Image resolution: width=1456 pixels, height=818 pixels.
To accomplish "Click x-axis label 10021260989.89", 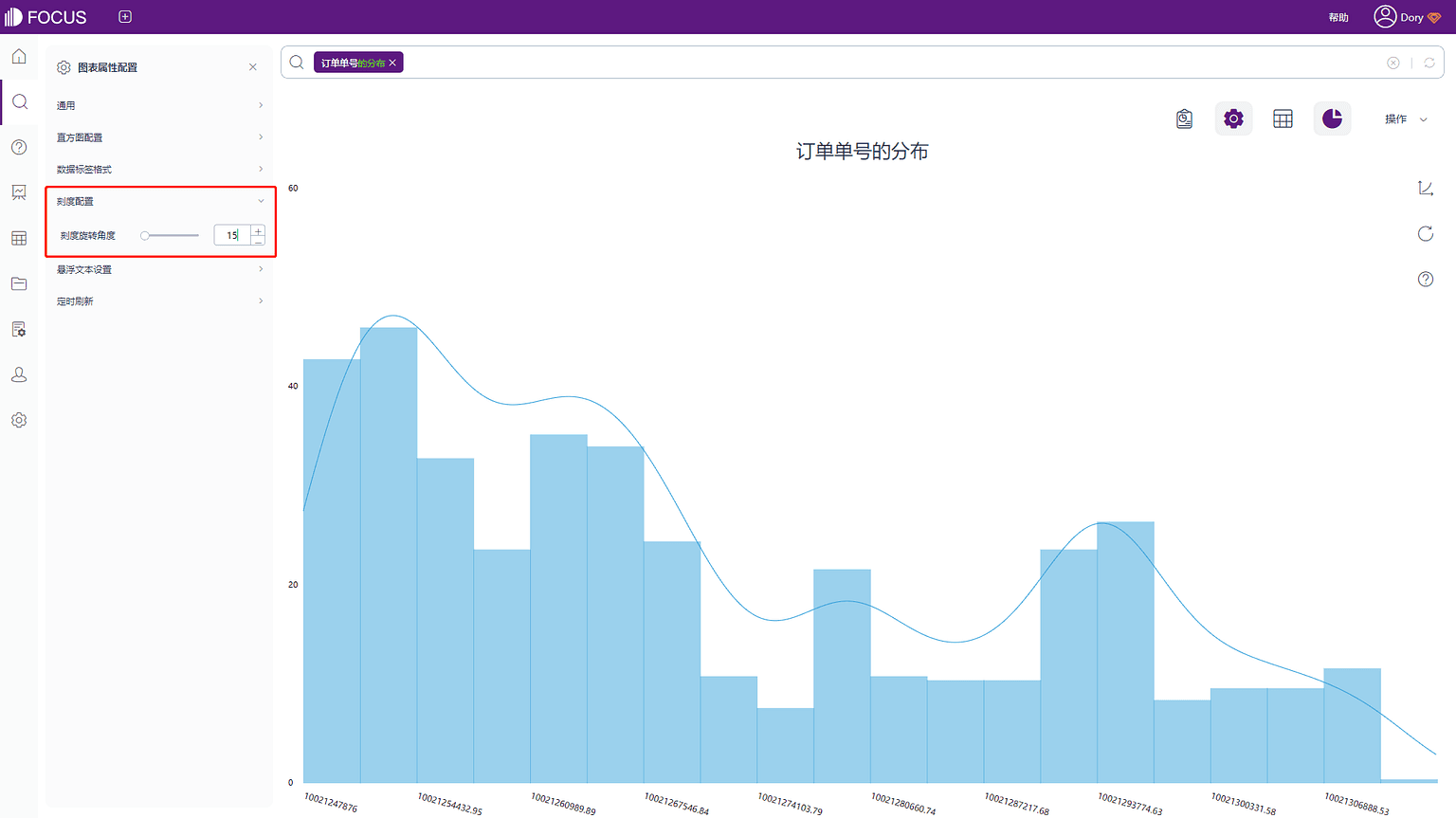I will (x=563, y=804).
